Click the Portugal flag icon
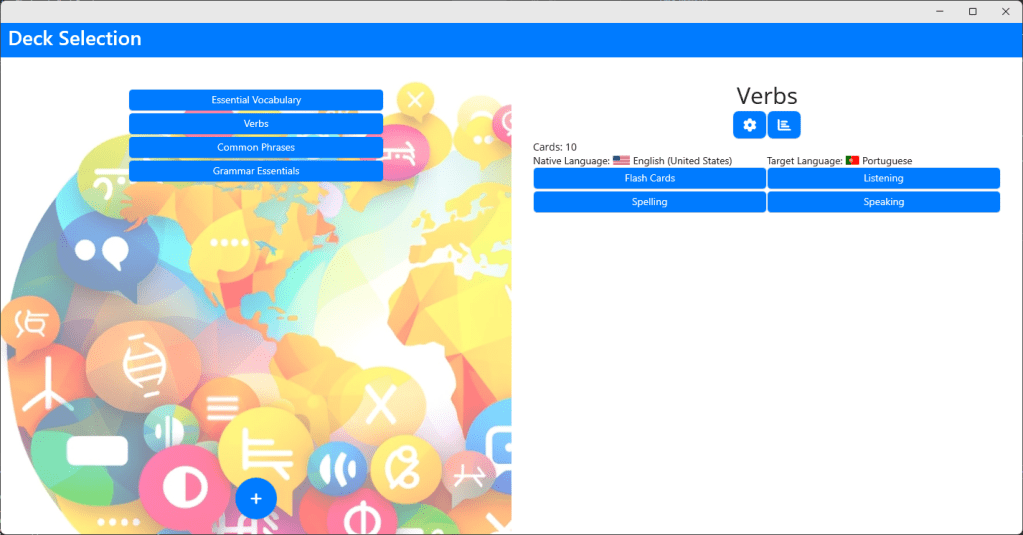 tap(852, 161)
